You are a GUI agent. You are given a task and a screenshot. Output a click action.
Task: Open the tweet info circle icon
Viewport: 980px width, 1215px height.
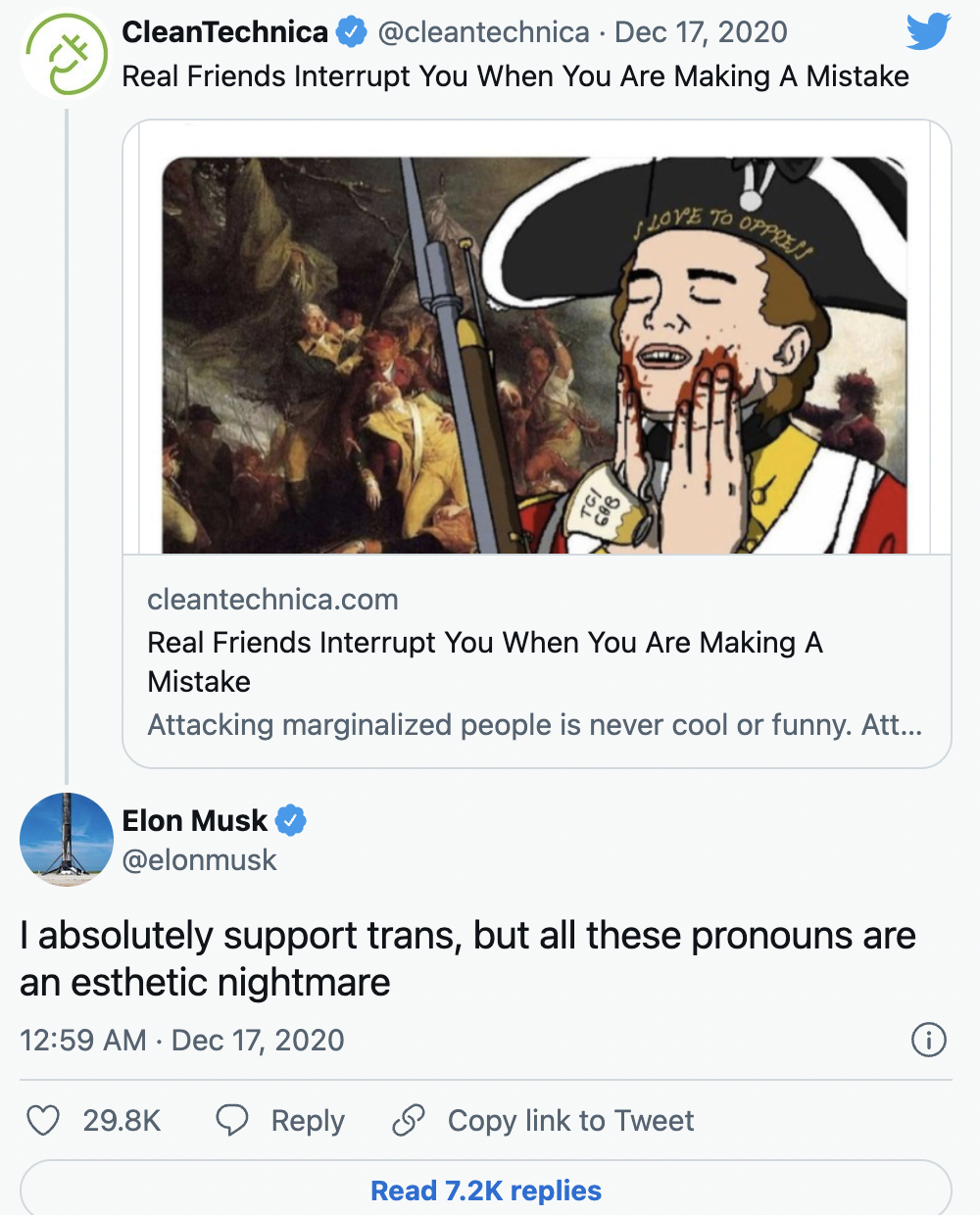[x=928, y=1040]
